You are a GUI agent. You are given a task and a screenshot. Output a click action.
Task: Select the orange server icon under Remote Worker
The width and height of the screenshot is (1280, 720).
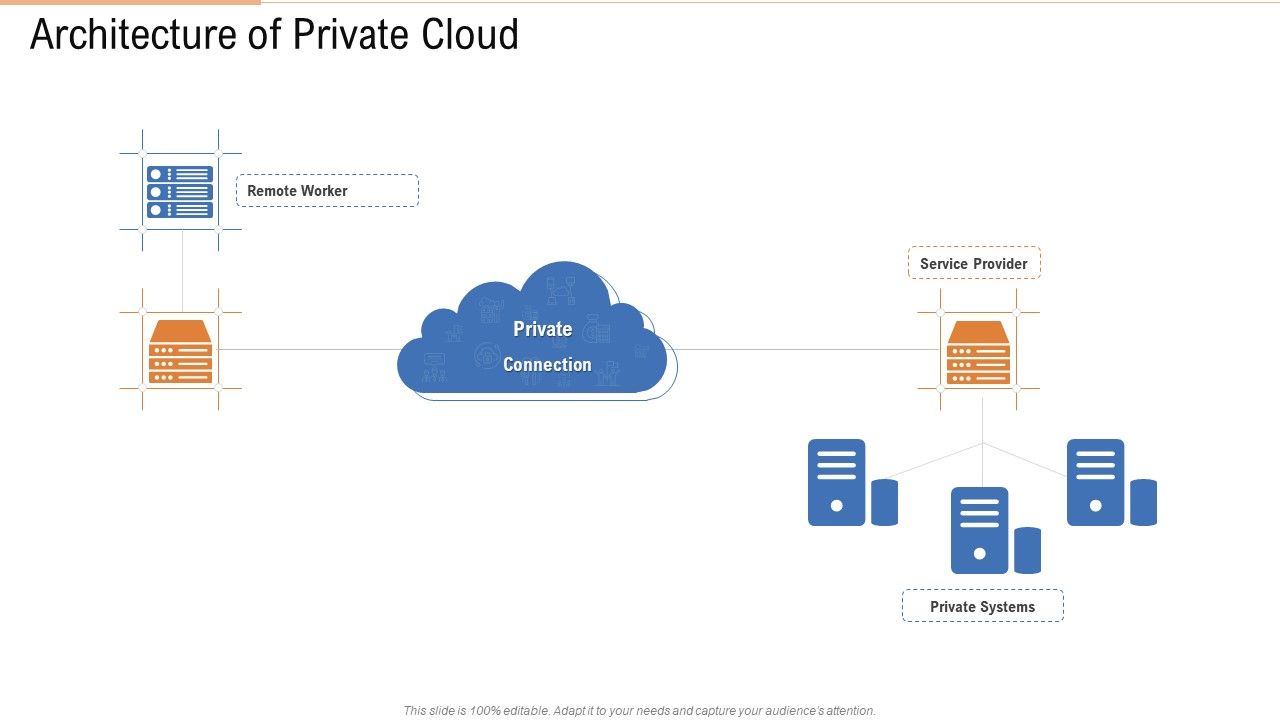(x=180, y=351)
